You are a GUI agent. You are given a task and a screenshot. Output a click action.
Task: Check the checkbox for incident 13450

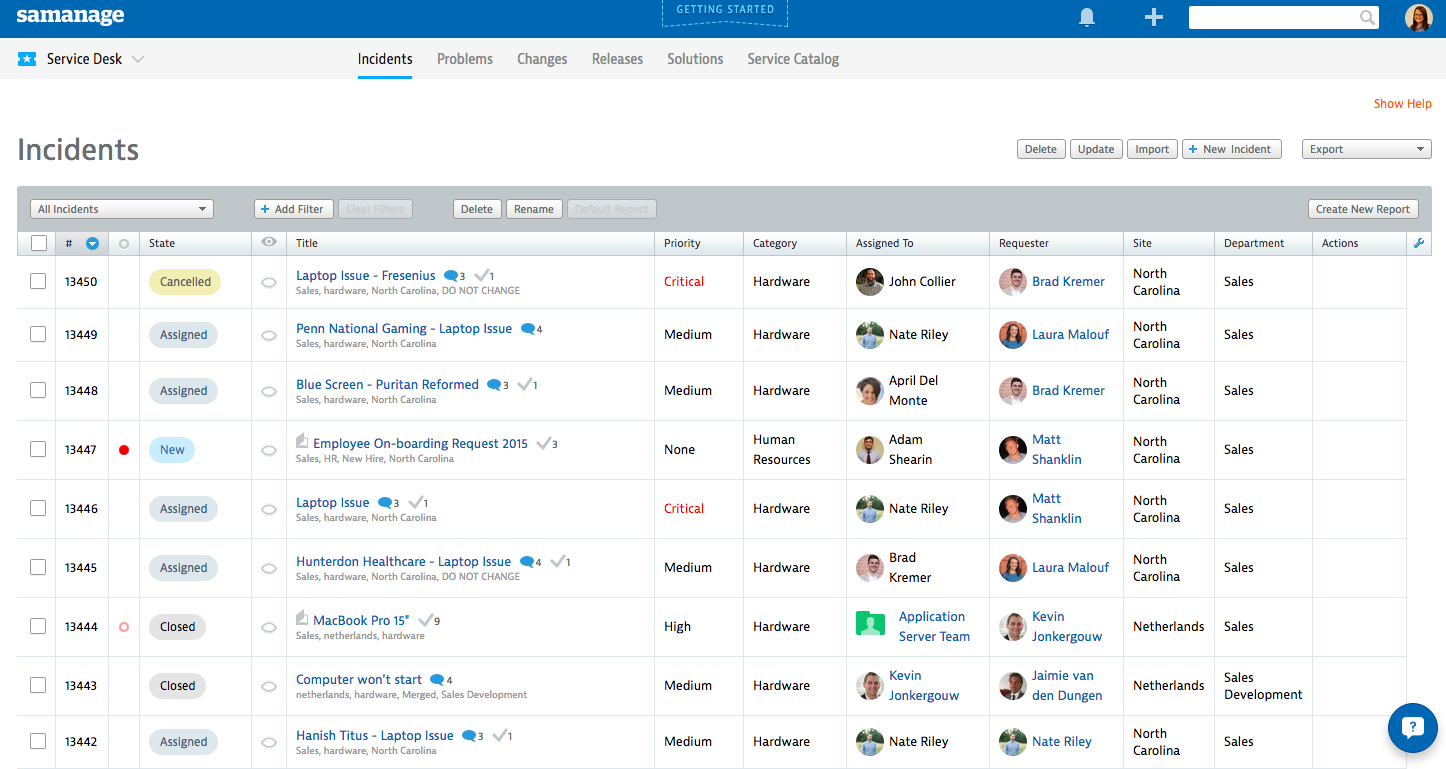coord(37,281)
